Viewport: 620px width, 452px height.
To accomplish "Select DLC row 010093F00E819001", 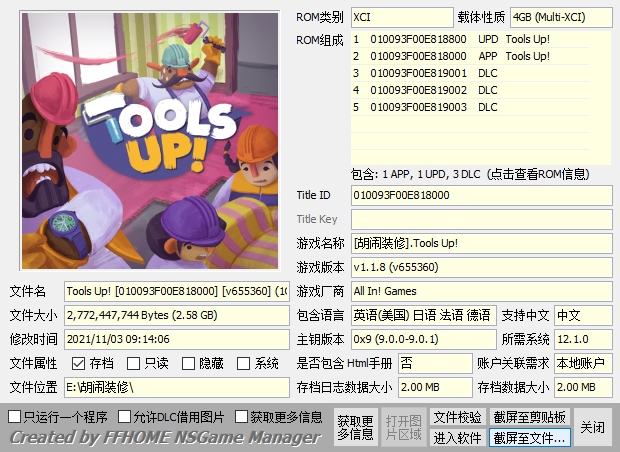I will click(x=470, y=73).
